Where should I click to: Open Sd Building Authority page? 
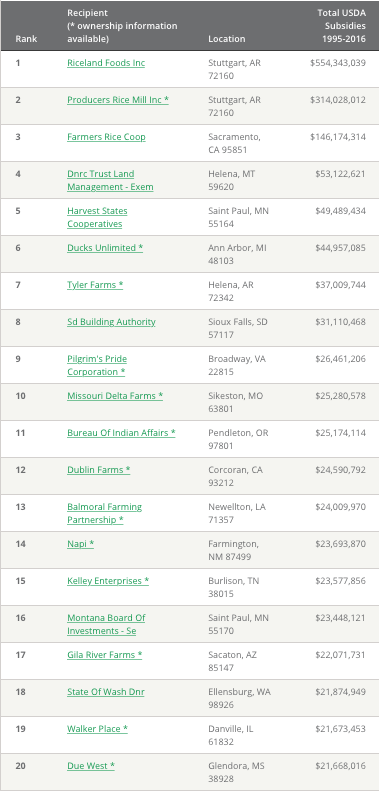tap(112, 322)
